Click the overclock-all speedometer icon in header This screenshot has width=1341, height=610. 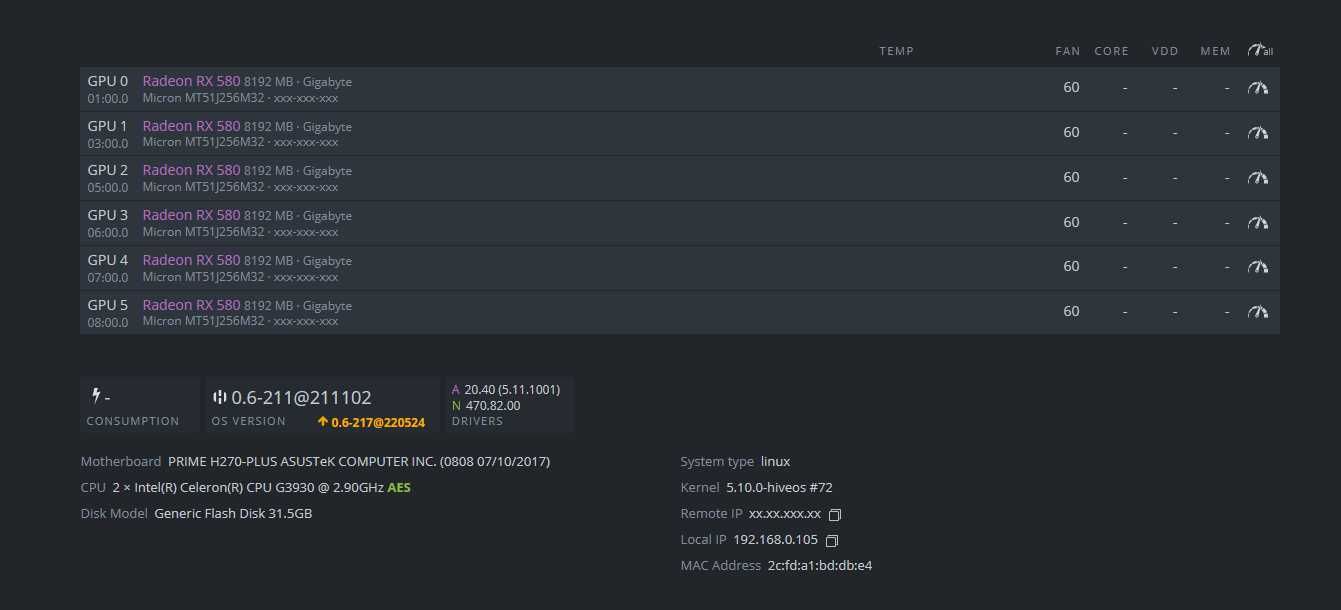(x=1259, y=51)
